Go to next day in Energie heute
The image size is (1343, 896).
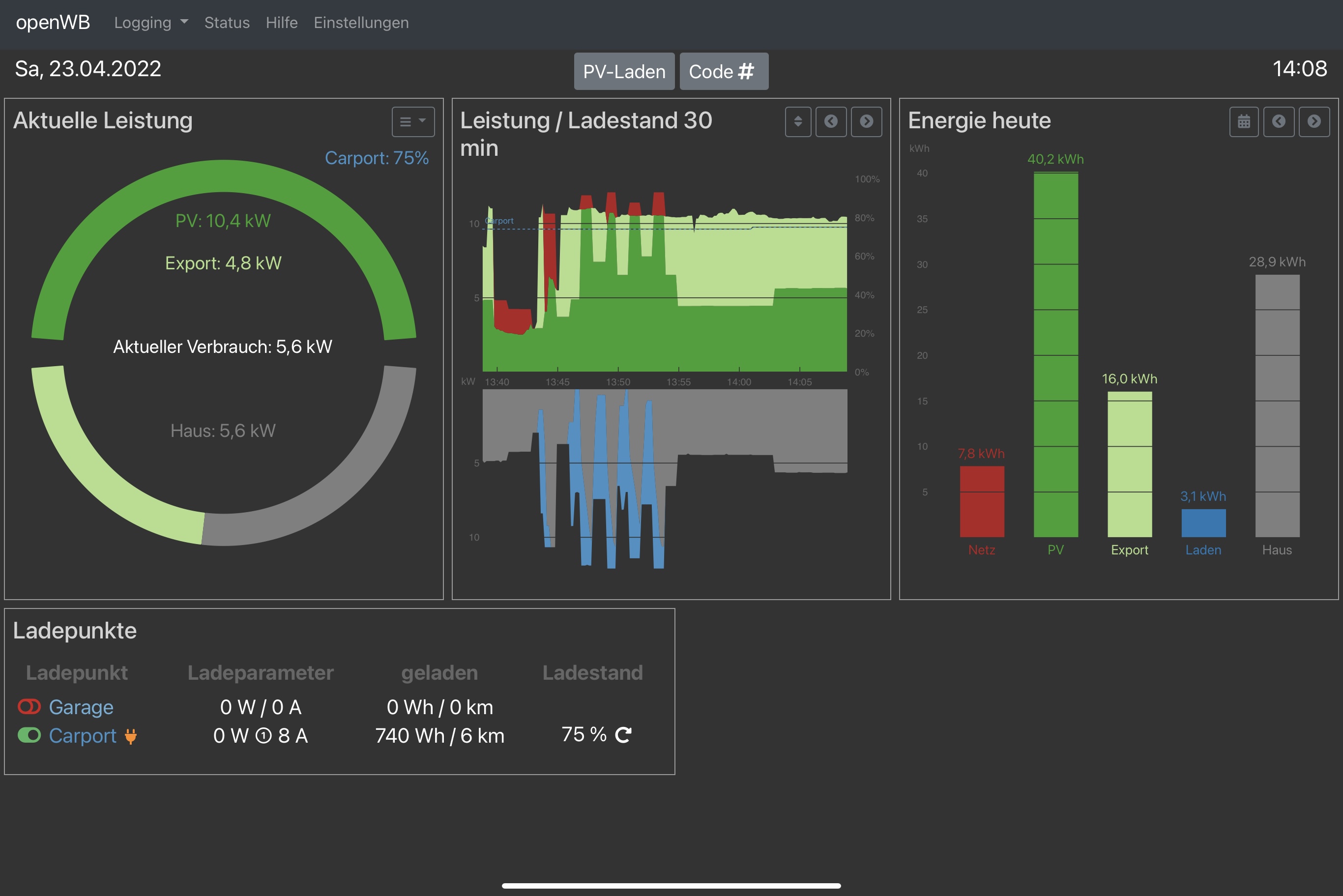point(1314,121)
